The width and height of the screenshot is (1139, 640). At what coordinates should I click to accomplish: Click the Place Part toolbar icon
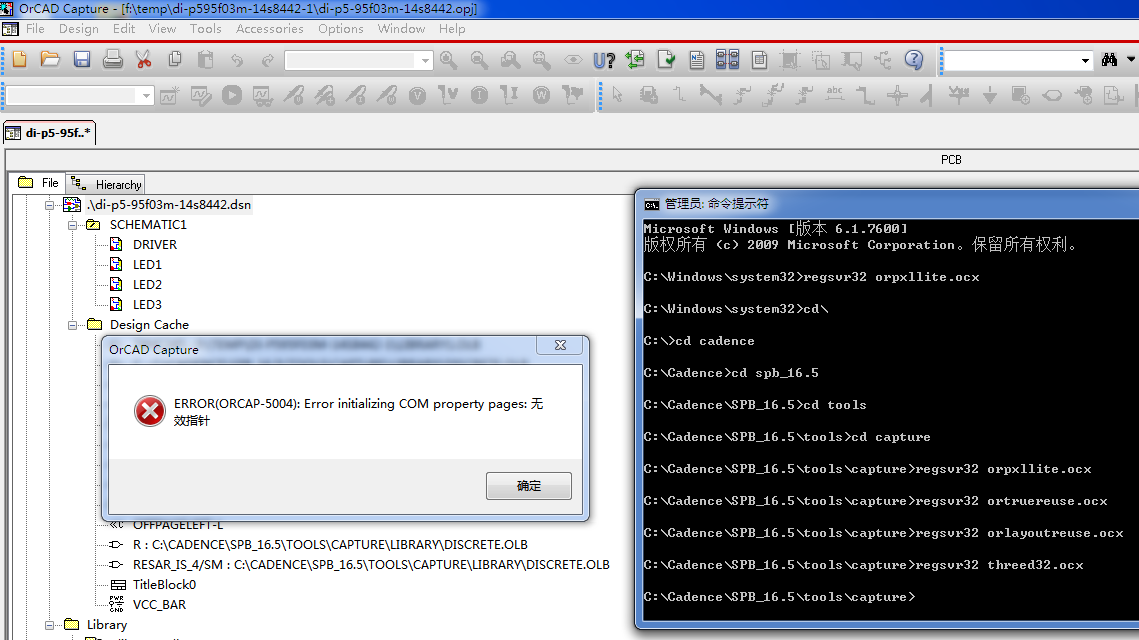click(649, 95)
